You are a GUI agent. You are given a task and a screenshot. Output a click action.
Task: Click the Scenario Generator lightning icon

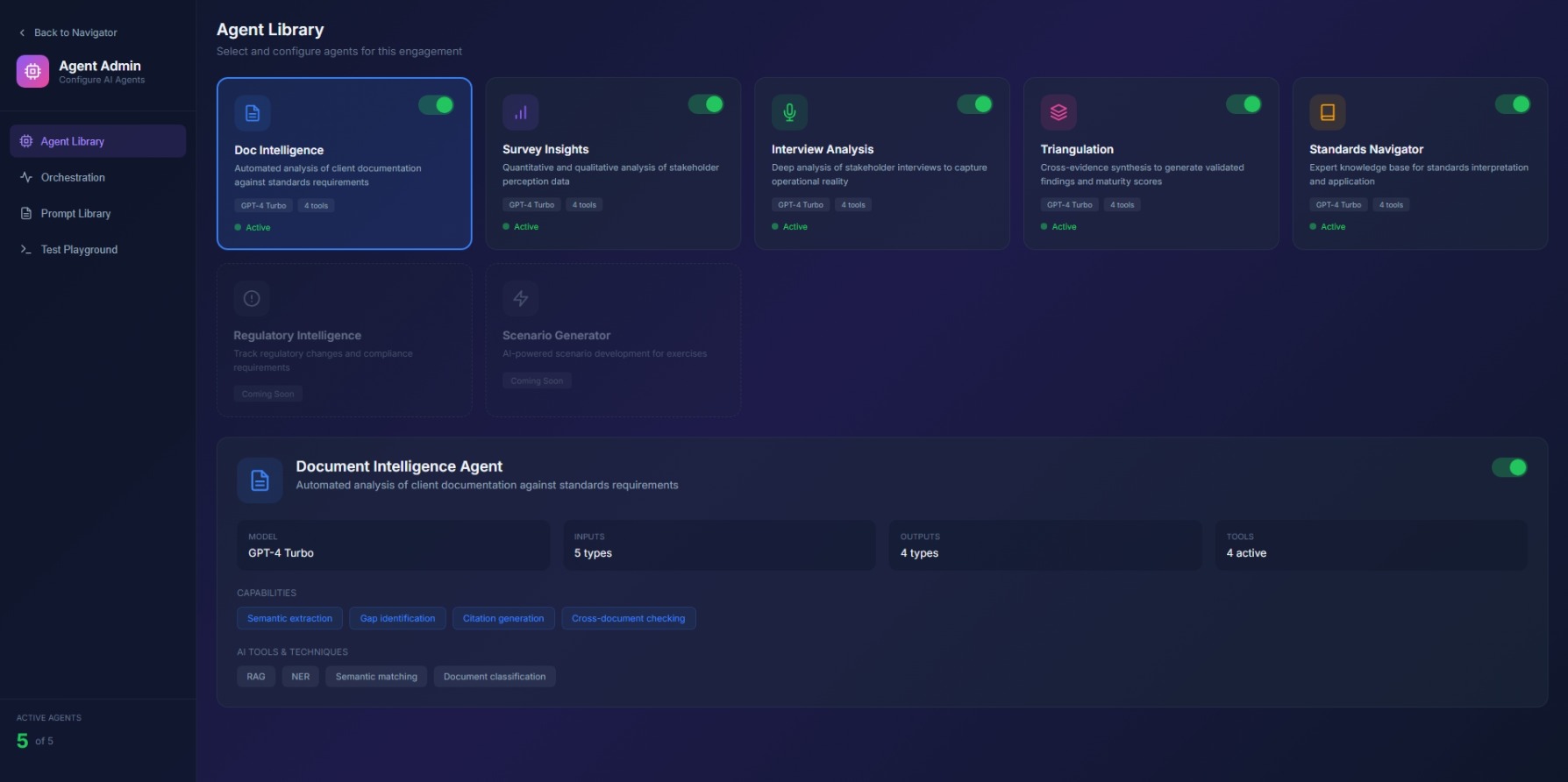coord(521,298)
